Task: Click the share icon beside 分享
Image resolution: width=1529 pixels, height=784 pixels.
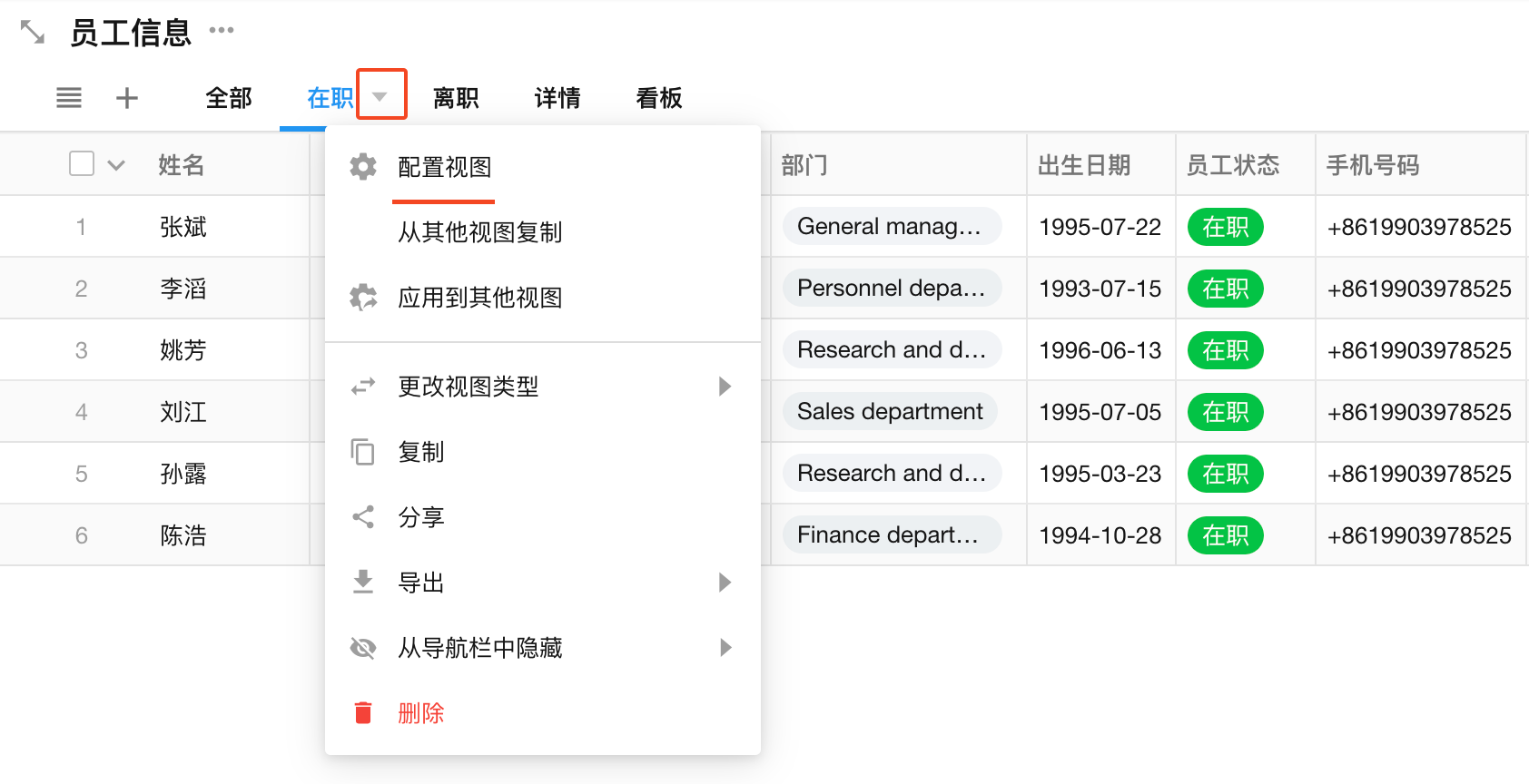Action: coord(363,517)
